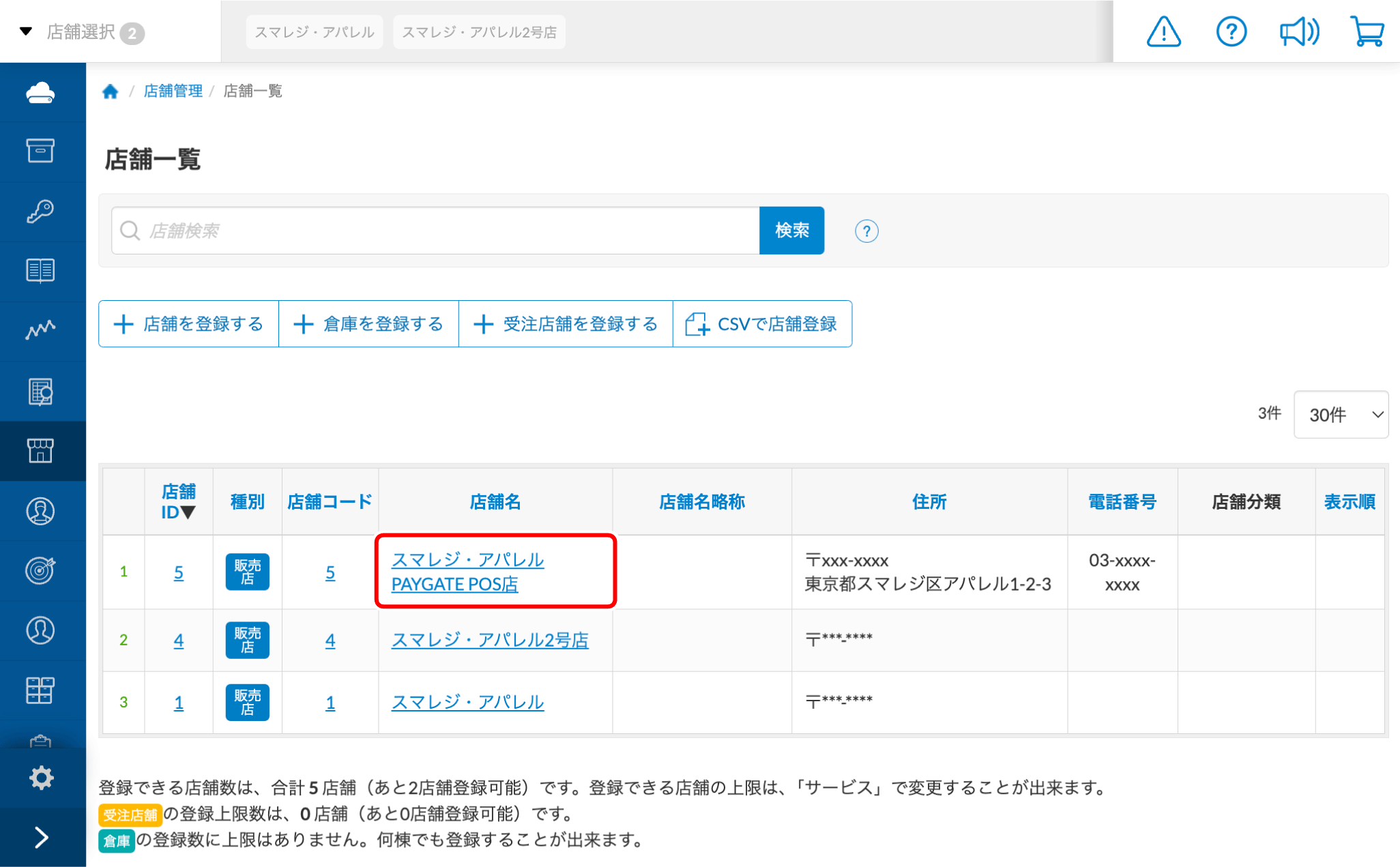Click the 販売店 badge in row 3
This screenshot has height=867, width=1400.
[x=247, y=703]
